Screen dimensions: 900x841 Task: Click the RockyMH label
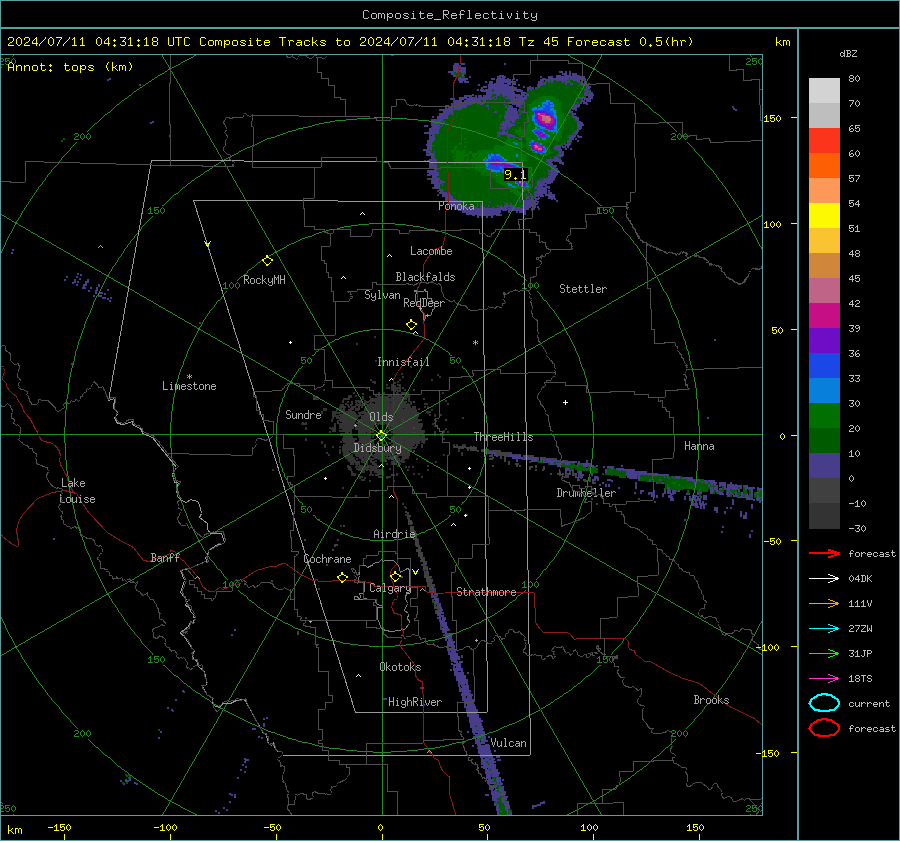pos(264,280)
